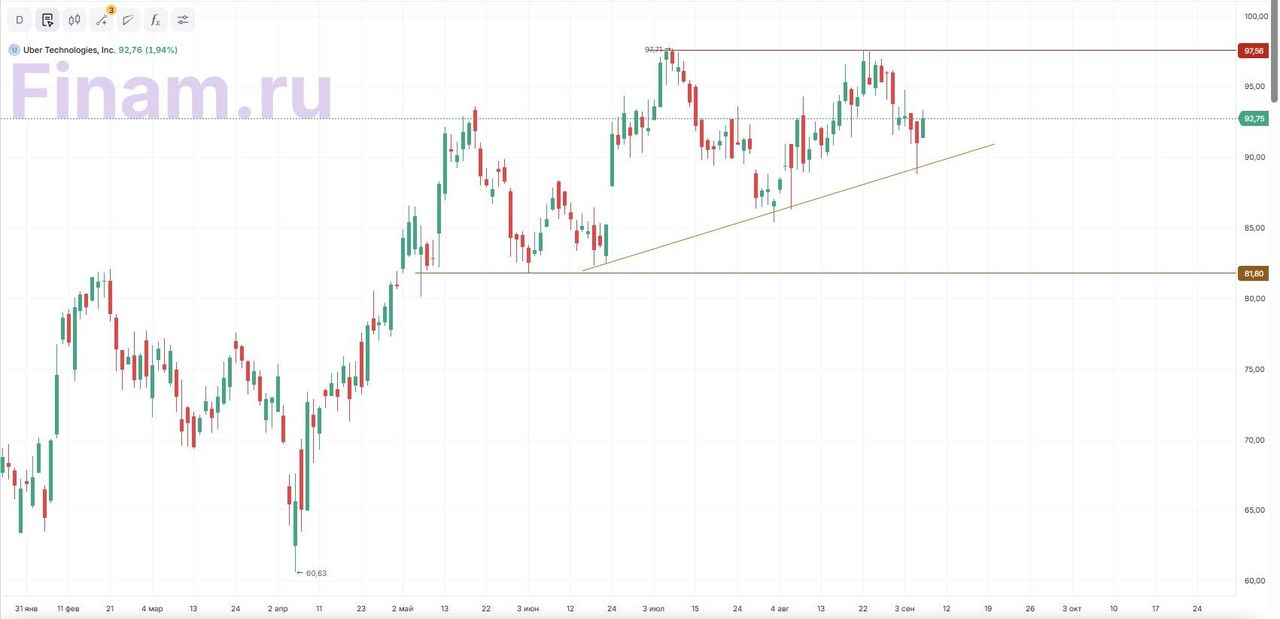Select the red 97,56 resistance price label
Viewport: 1280px width, 619px height.
tap(1252, 50)
